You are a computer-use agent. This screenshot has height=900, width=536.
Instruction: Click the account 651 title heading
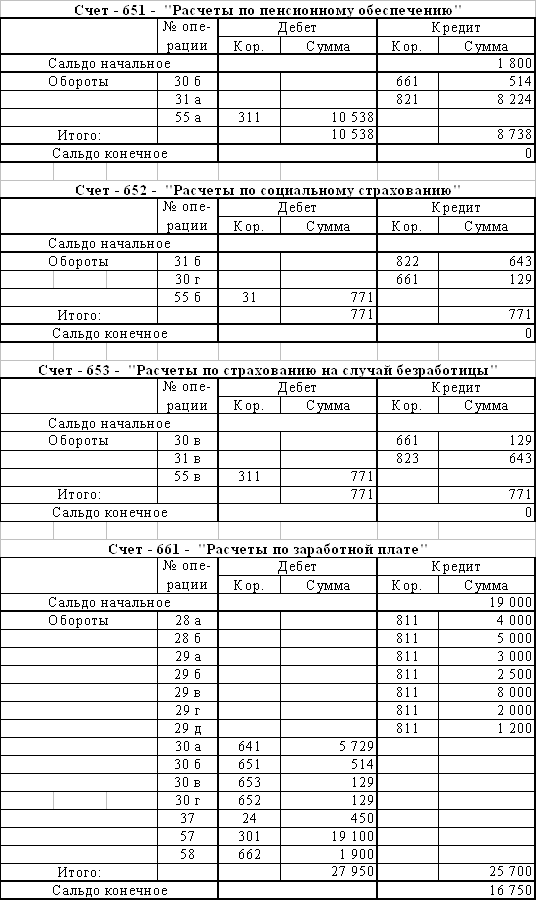point(268,10)
